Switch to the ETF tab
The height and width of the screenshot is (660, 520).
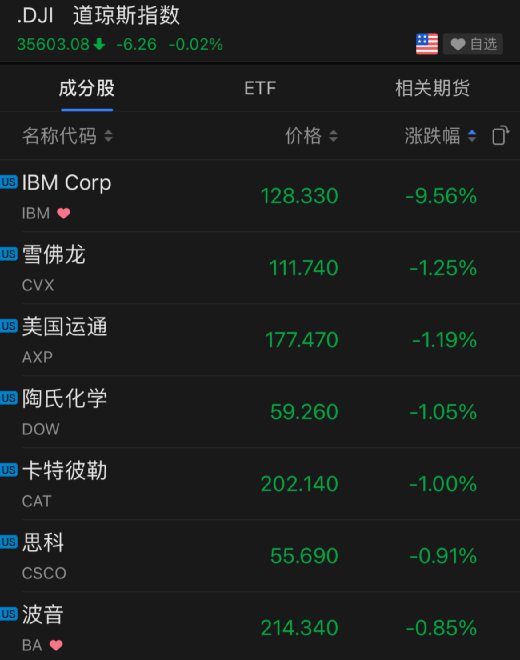pos(260,88)
